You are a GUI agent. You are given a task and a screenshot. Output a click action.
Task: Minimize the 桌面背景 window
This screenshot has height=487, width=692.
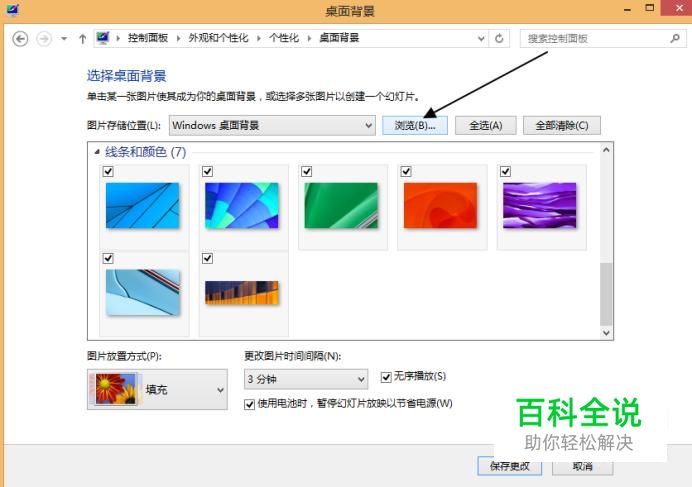point(627,9)
